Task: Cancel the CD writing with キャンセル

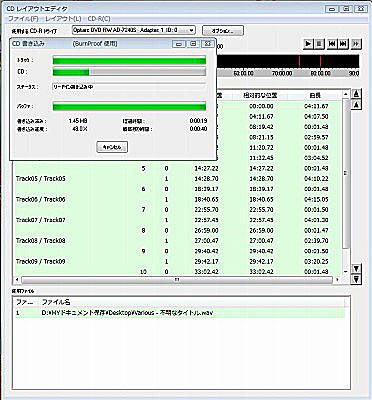Action: [112, 147]
